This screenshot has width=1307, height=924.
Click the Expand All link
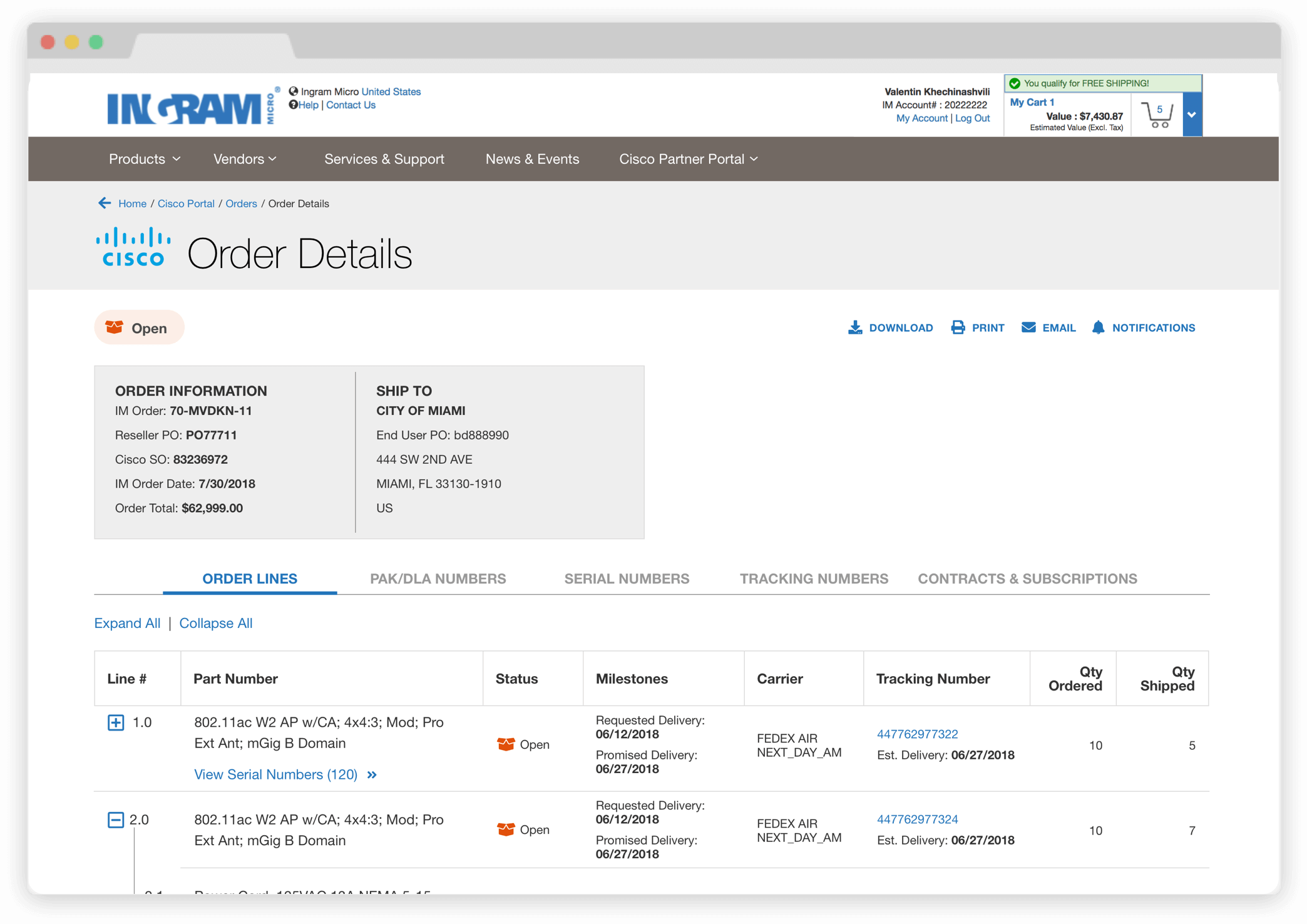tap(127, 623)
